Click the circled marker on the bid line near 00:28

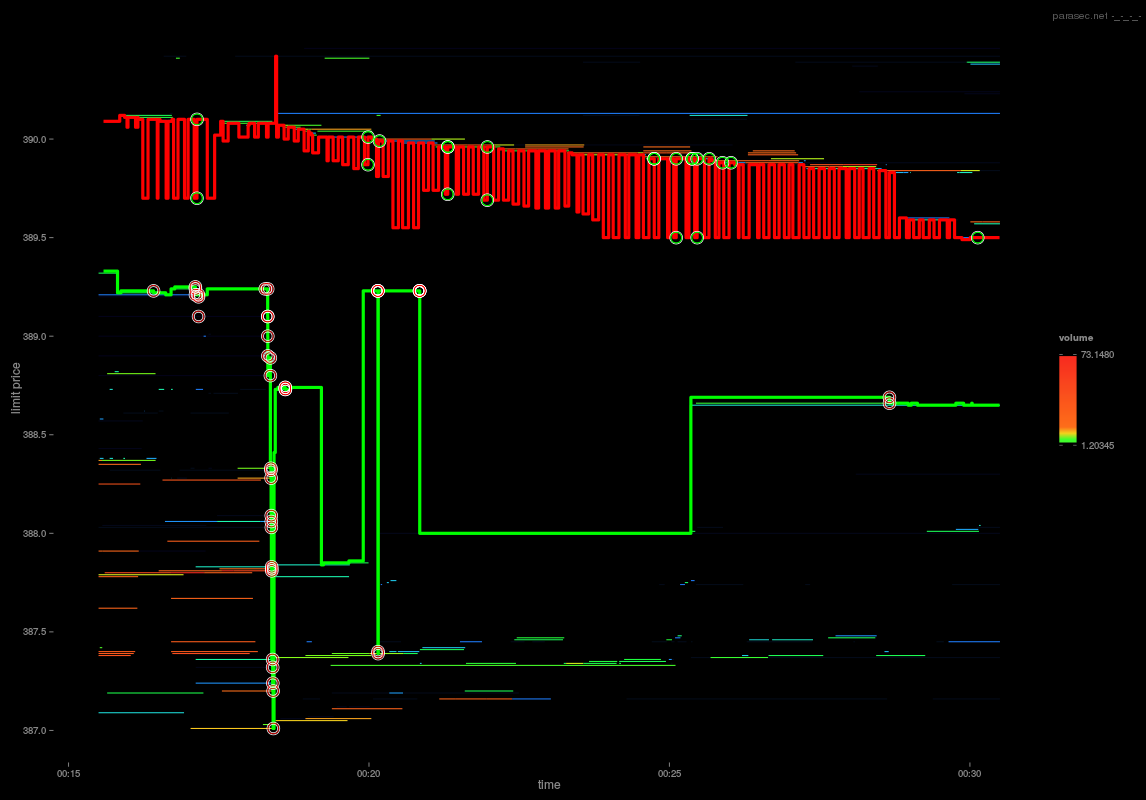click(x=888, y=400)
